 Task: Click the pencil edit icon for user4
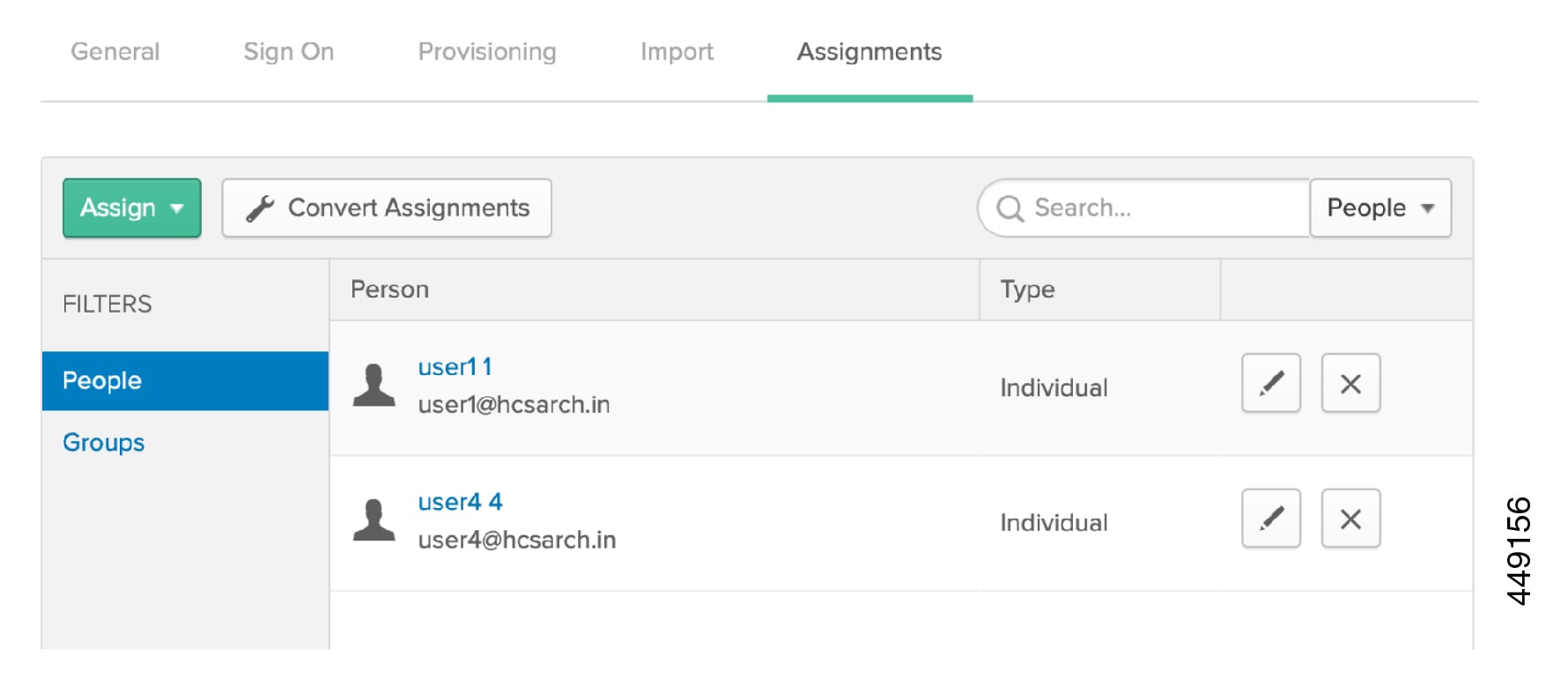point(1270,519)
